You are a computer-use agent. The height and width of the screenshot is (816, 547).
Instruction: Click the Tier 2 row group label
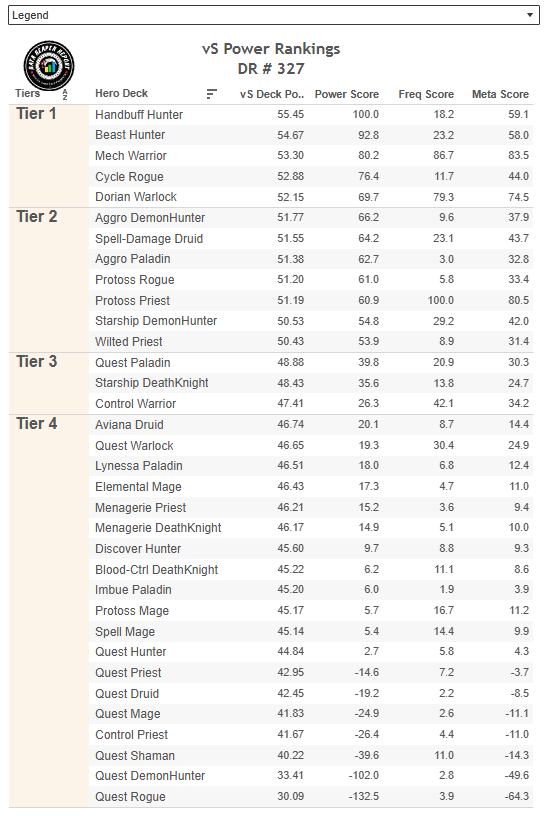click(36, 216)
